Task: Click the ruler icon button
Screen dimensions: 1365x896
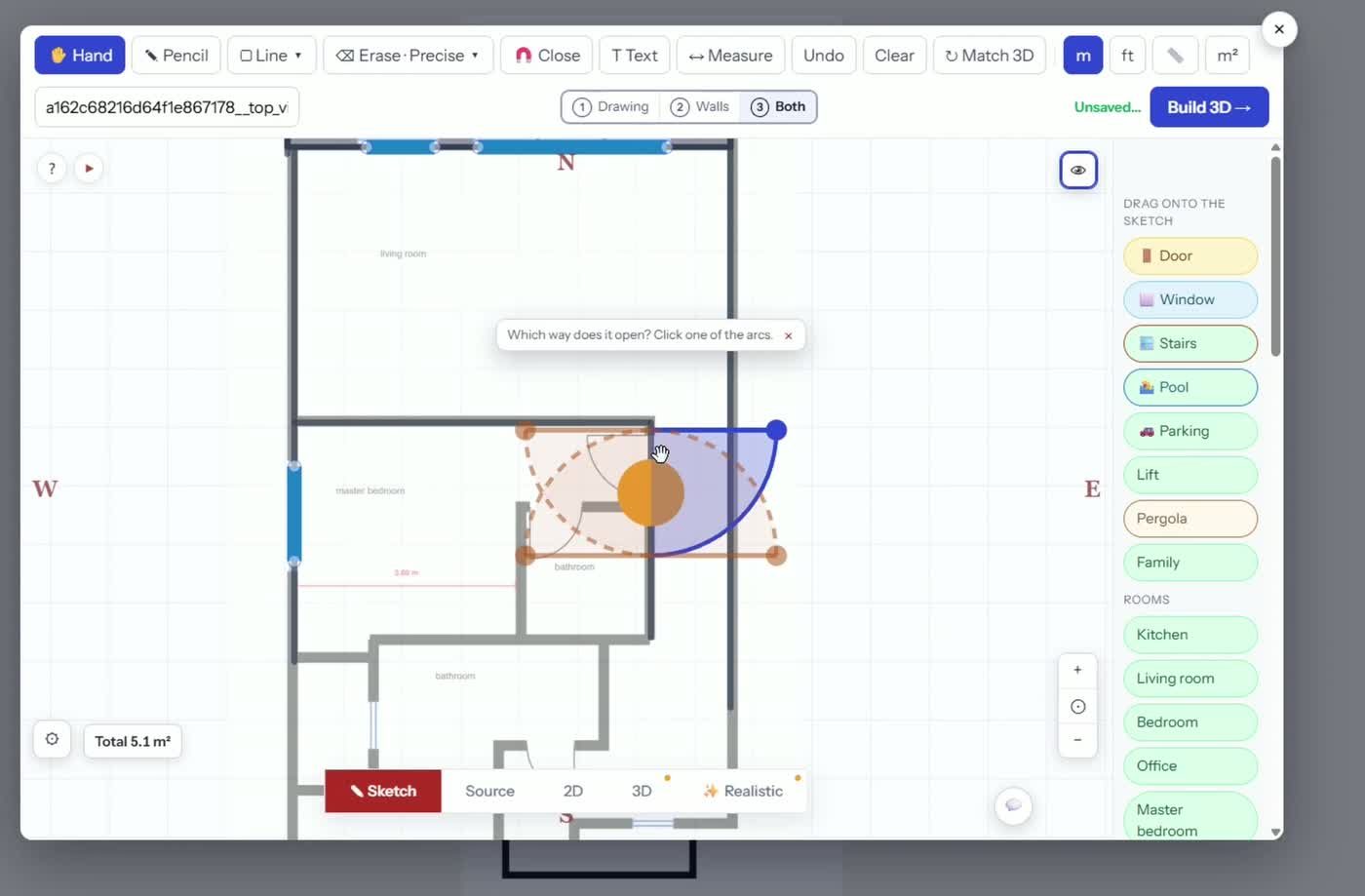Action: [x=1175, y=56]
